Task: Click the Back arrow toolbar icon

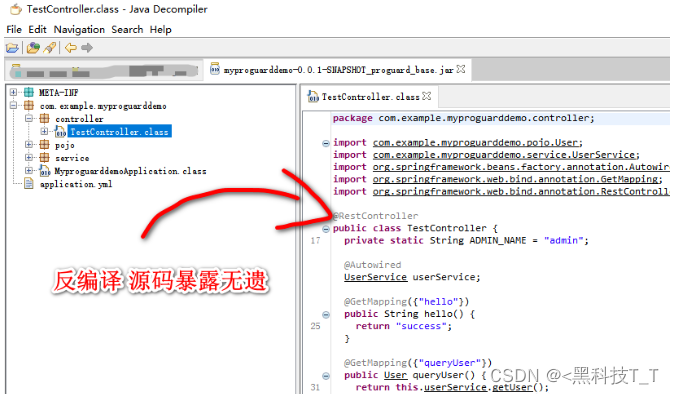Action: [70, 48]
